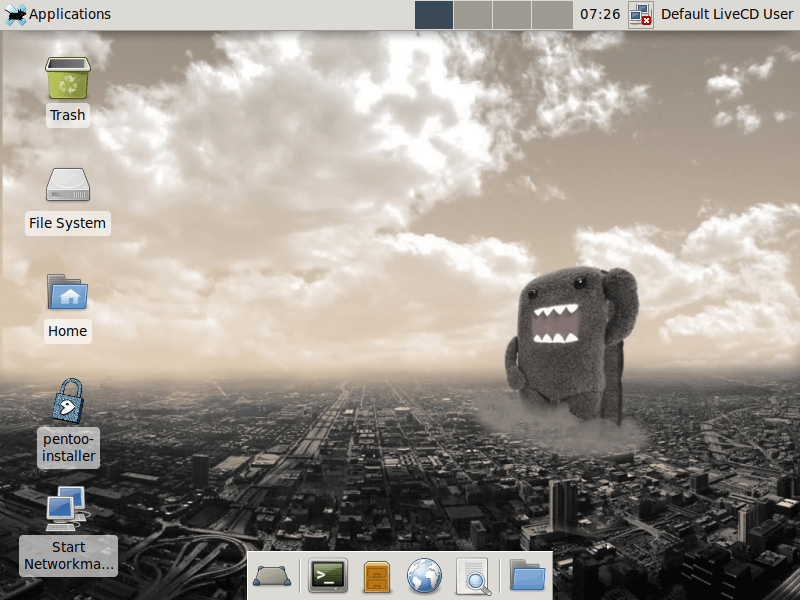Viewport: 800px width, 600px height.
Task: Launch the web browser globe icon
Action: point(424,576)
